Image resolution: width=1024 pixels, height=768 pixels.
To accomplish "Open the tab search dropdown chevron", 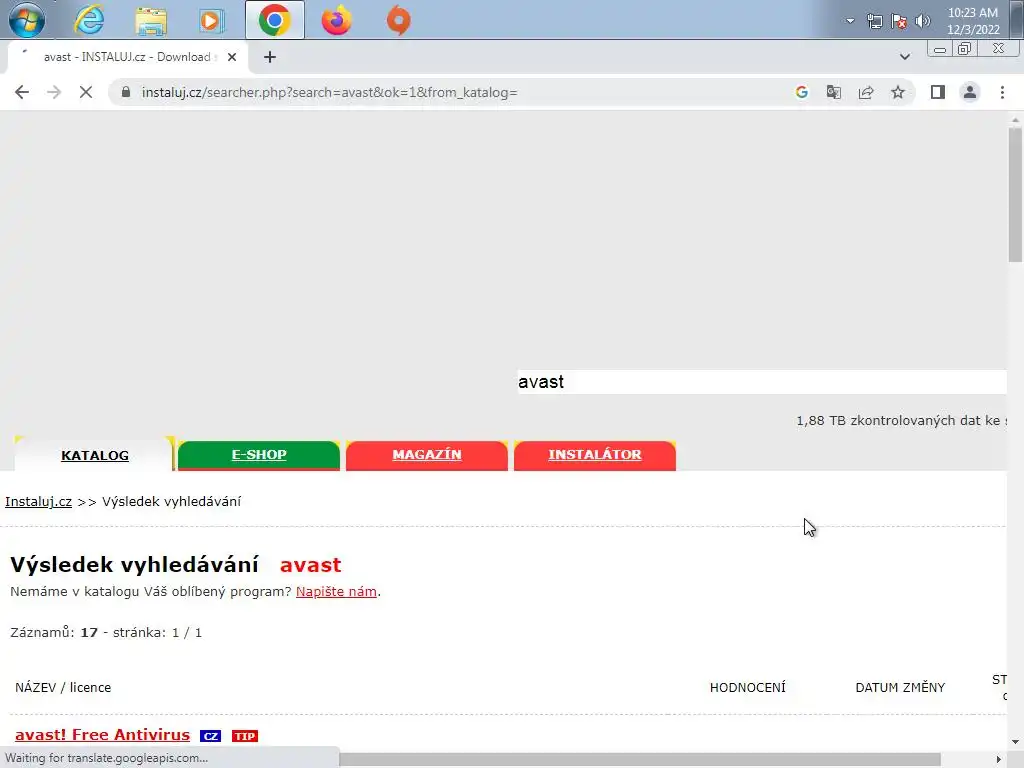I will tap(904, 57).
